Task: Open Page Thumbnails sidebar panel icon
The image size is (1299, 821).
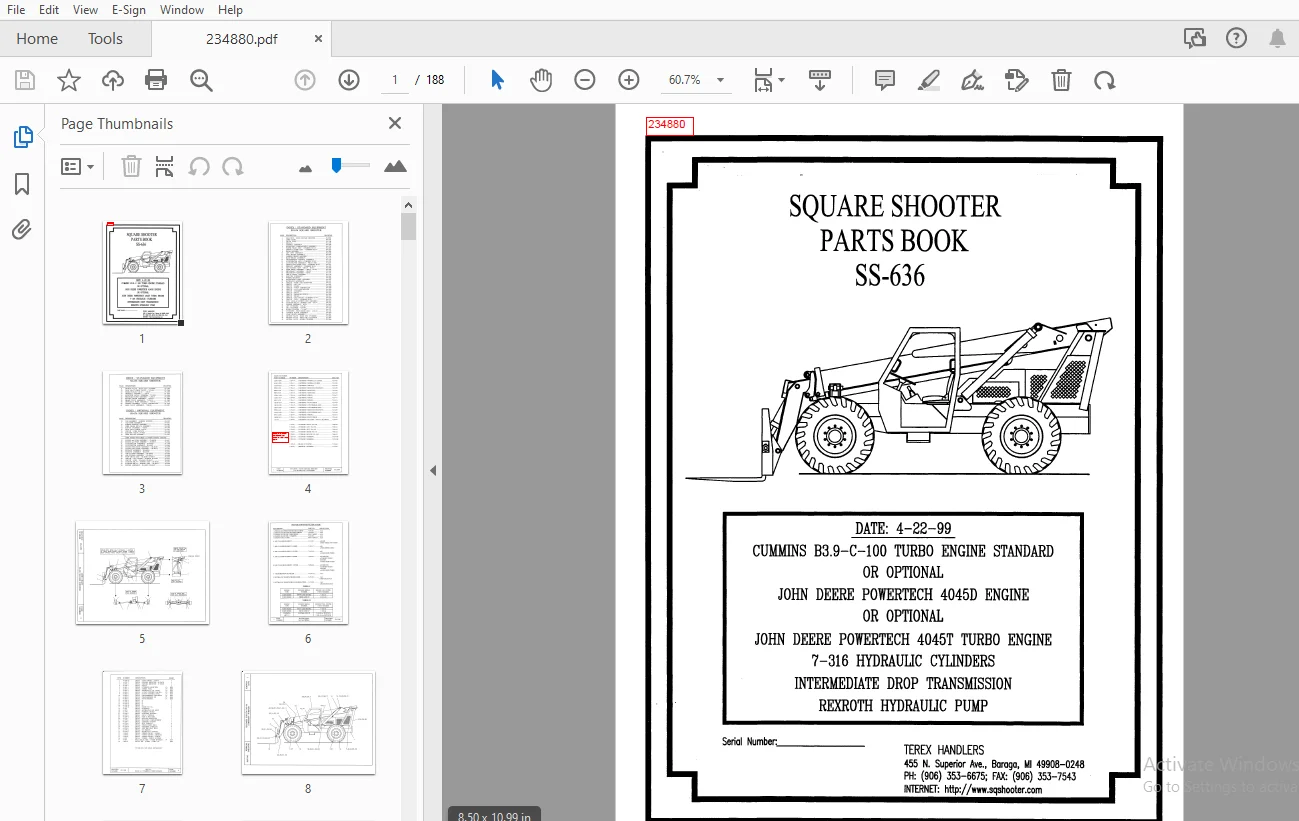Action: click(23, 137)
